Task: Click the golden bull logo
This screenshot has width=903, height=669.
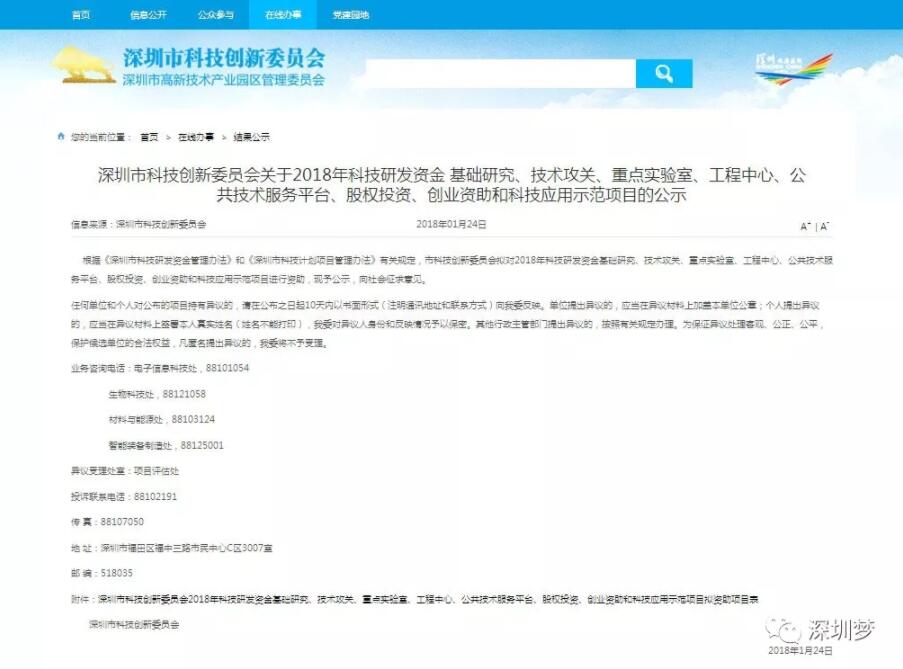Action: [x=84, y=65]
